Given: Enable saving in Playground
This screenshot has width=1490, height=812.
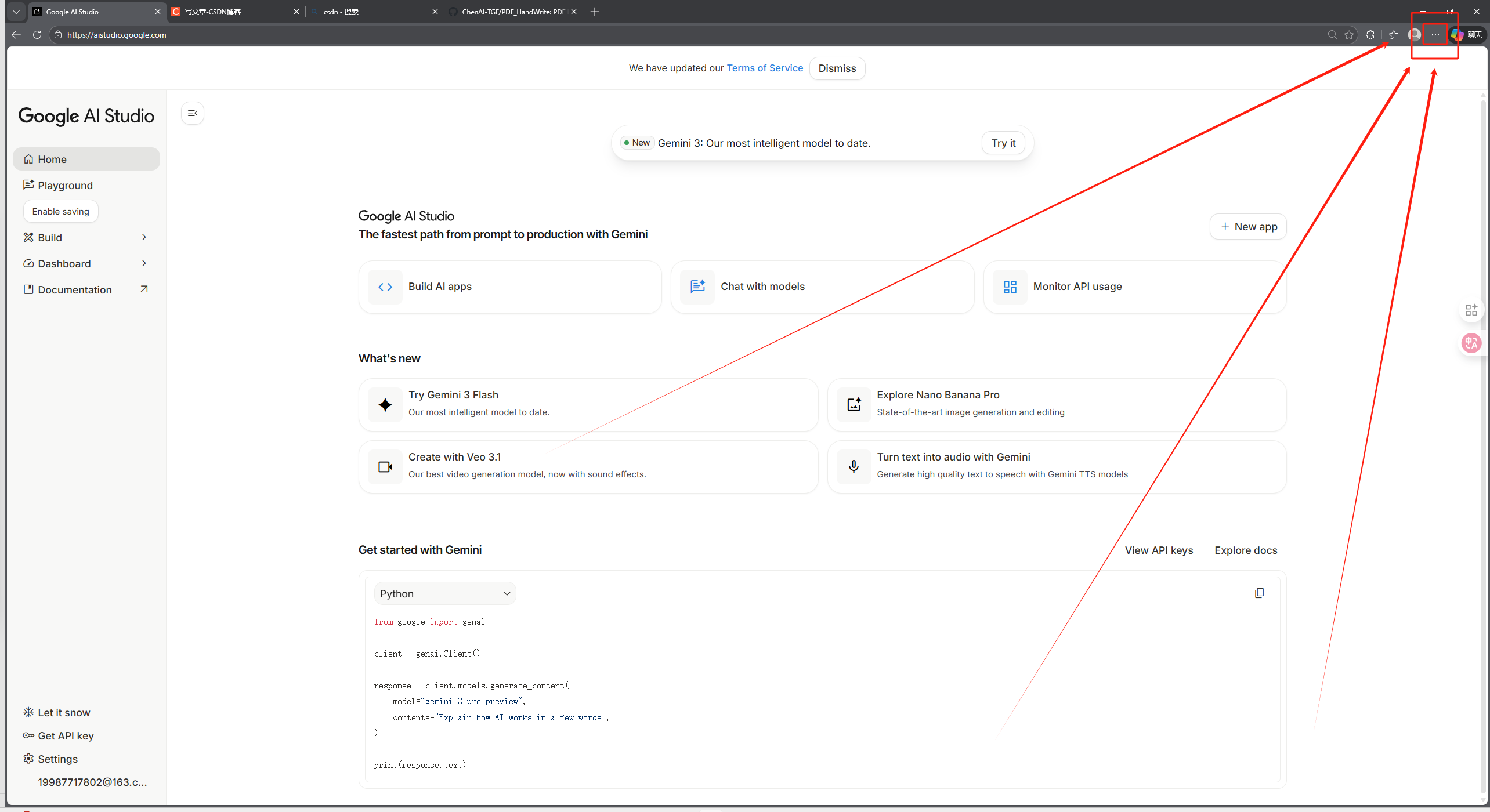Looking at the screenshot, I should point(61,211).
